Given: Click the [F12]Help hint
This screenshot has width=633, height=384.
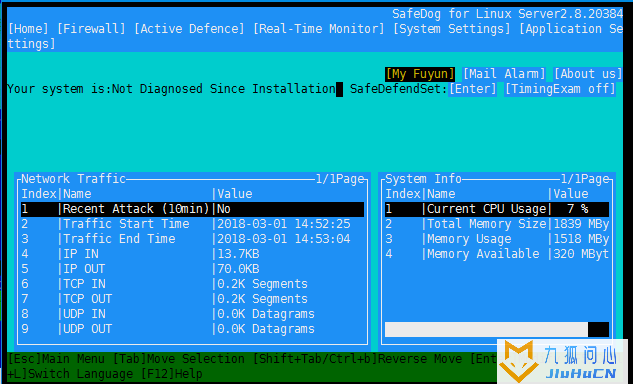Looking at the screenshot, I should coord(172,374).
